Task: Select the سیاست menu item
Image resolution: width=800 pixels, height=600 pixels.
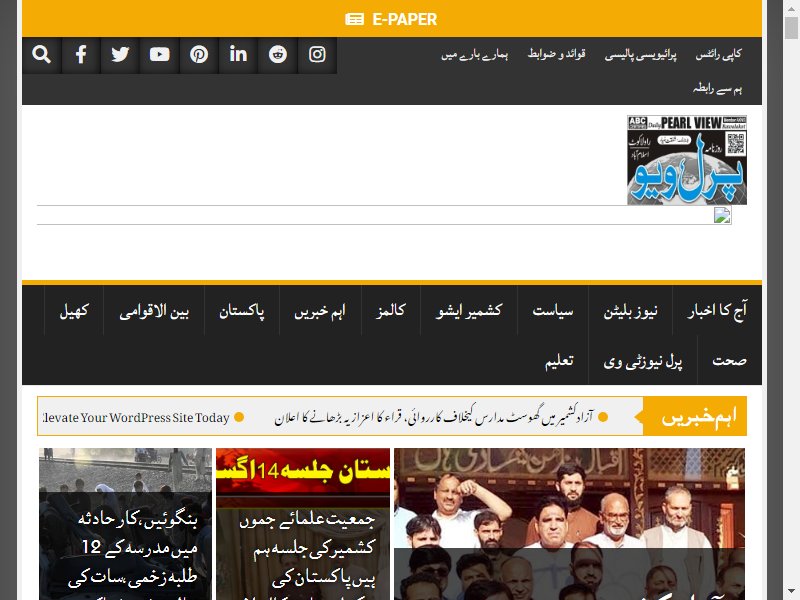Action: pos(553,310)
